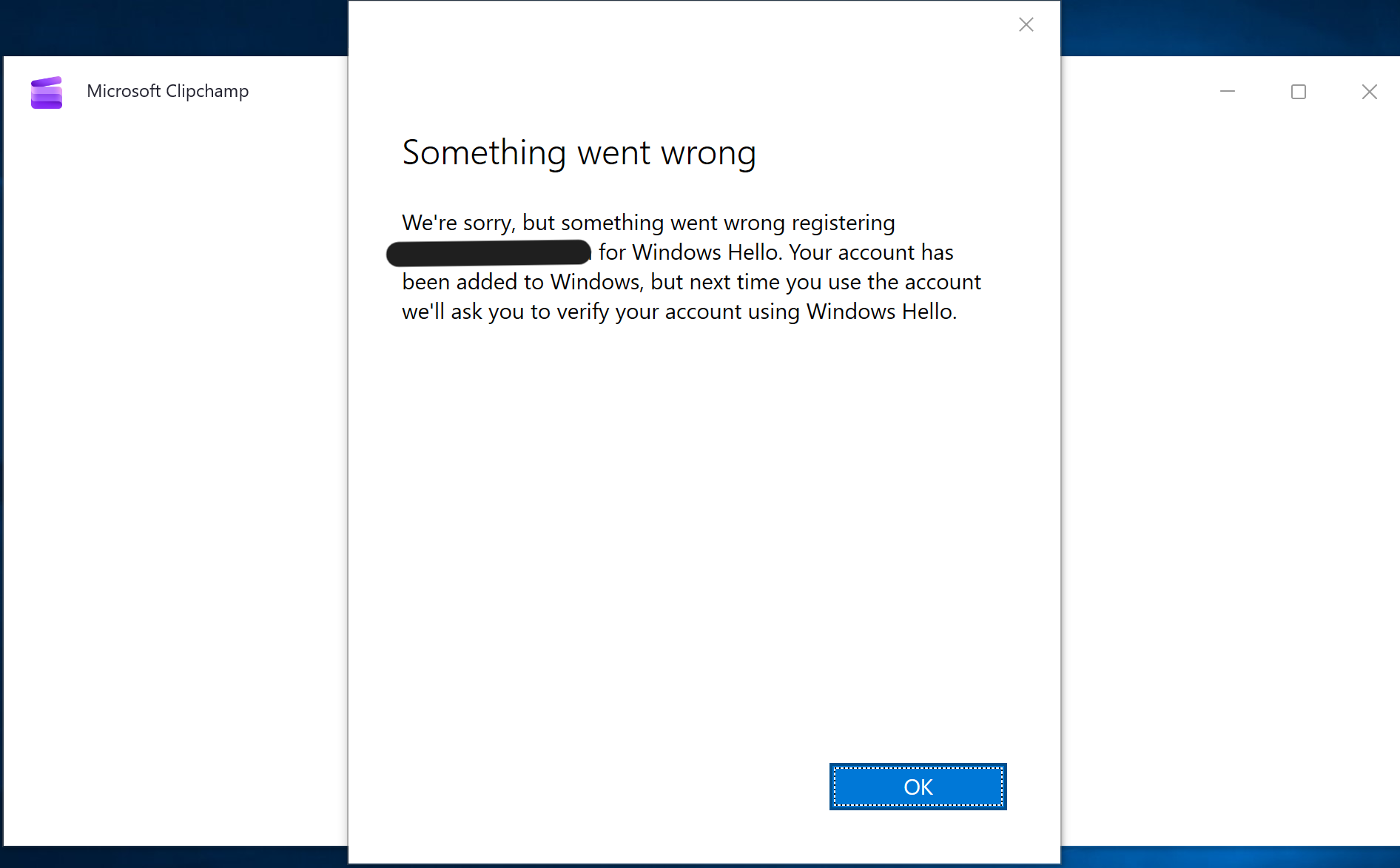The image size is (1400, 868).
Task: Maximize the Microsoft Clipchamp window
Action: tap(1299, 91)
